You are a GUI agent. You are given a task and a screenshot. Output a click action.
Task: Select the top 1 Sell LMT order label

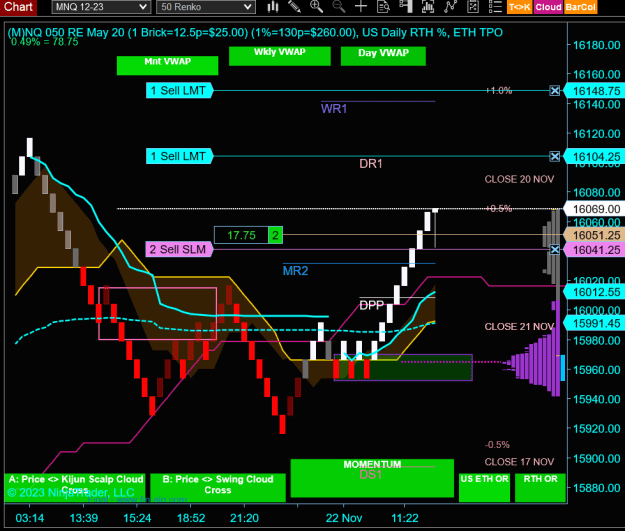pyautogui.click(x=179, y=91)
